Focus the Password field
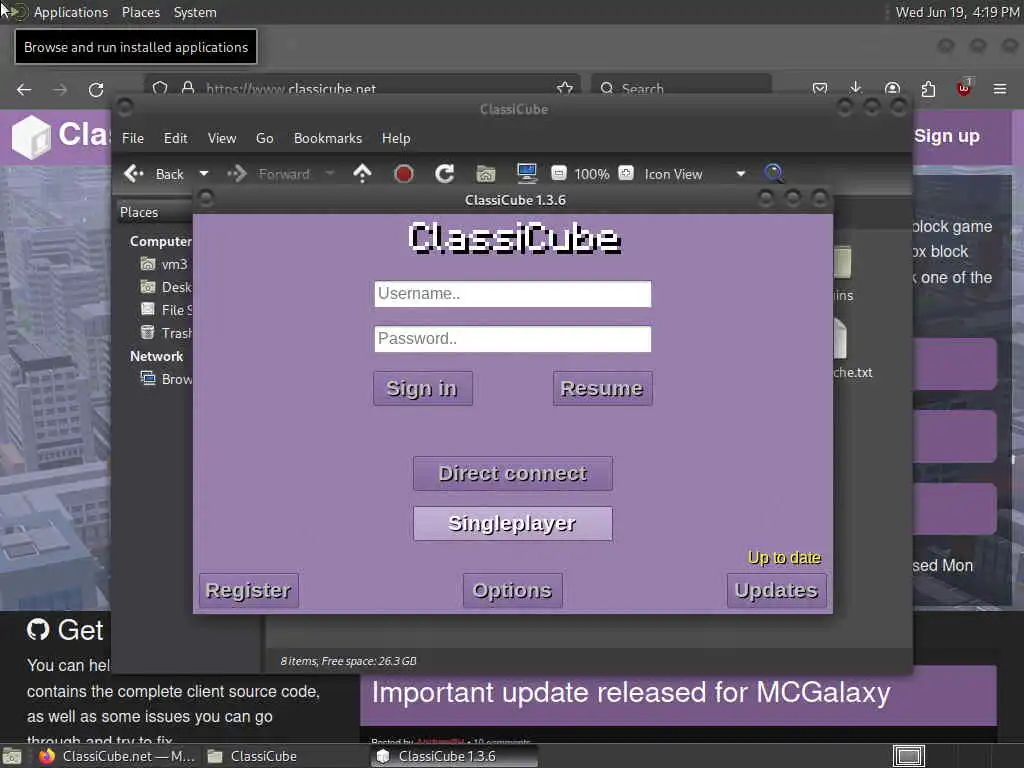This screenshot has width=1024, height=768. pos(513,339)
